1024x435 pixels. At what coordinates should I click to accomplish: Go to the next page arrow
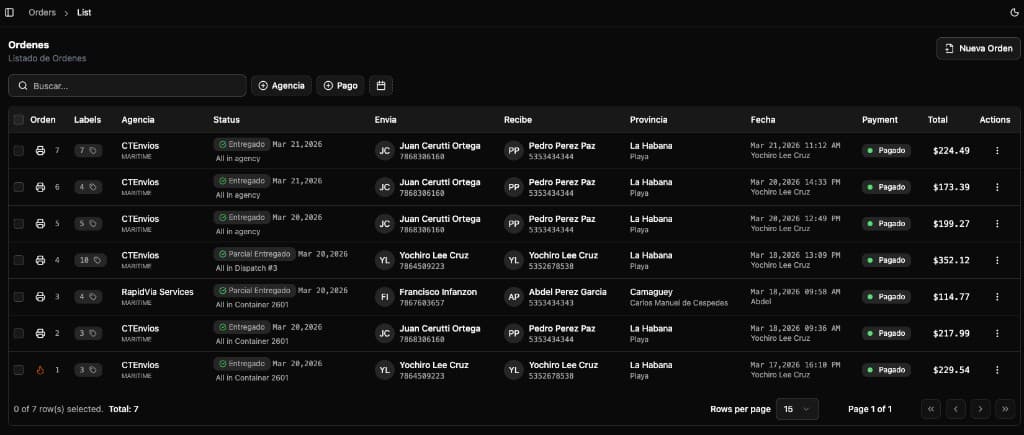[x=980, y=409]
